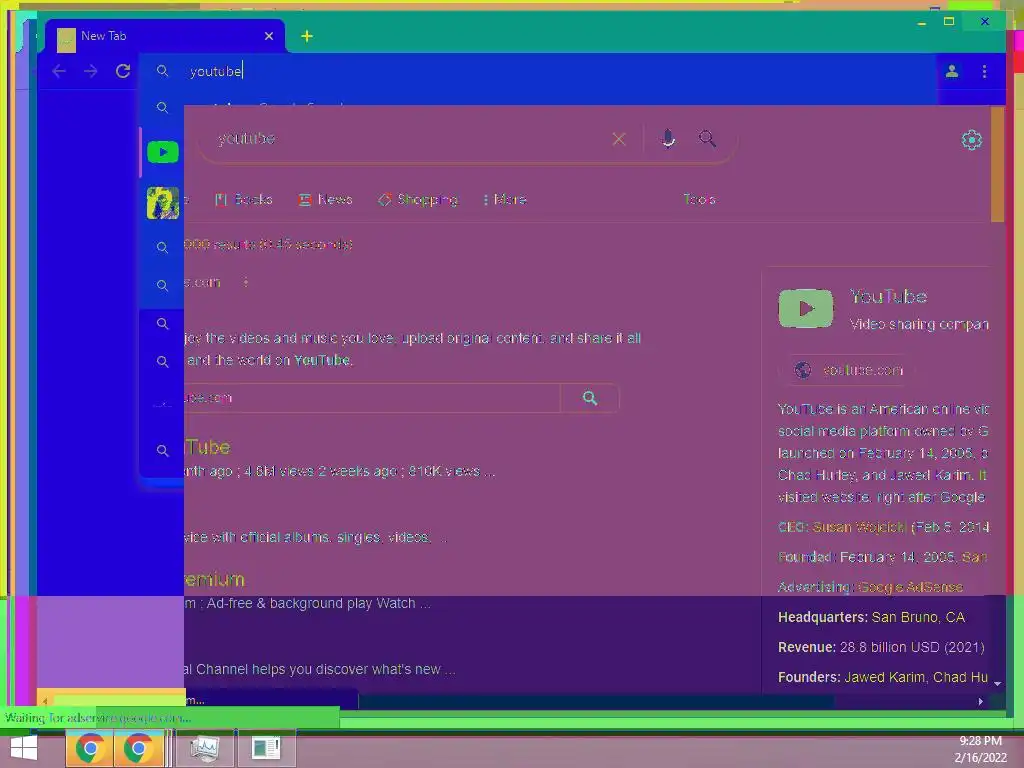This screenshot has width=1024, height=768.
Task: Clear the Google search box with X
Action: click(618, 138)
